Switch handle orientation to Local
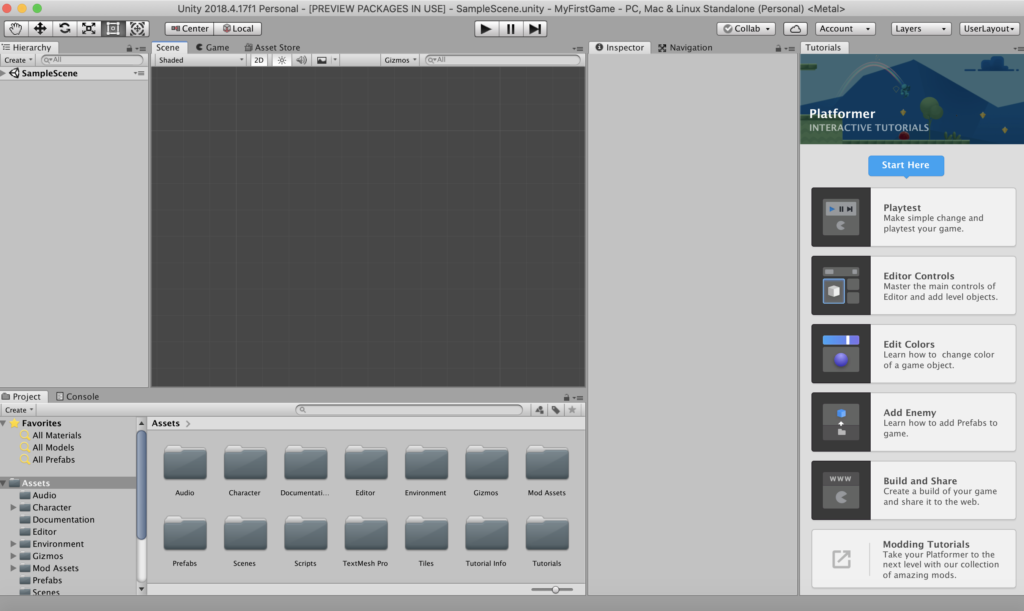 point(237,28)
